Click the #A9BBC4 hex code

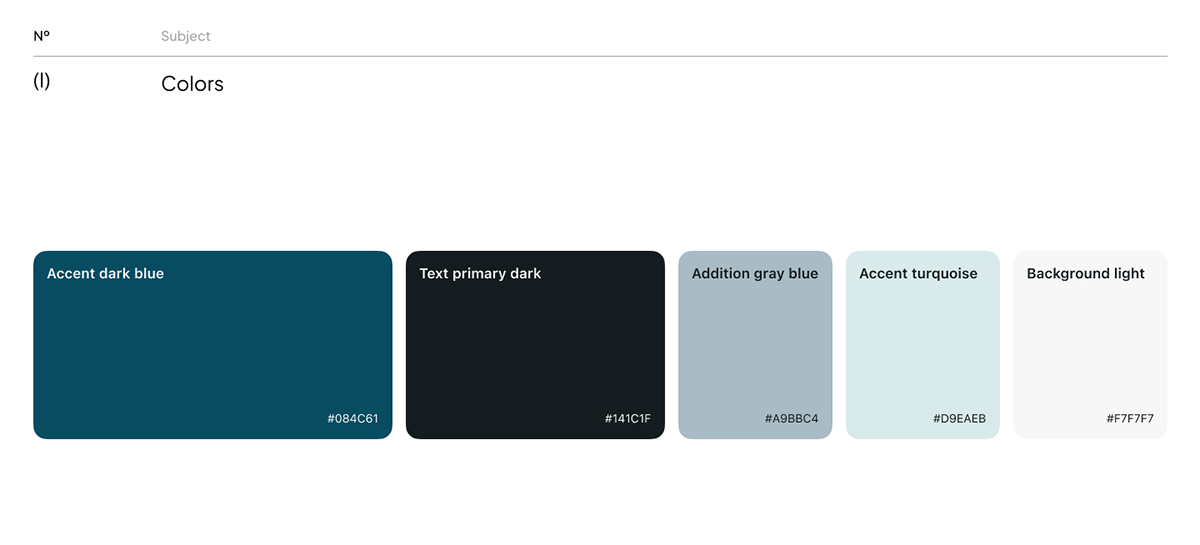point(791,419)
